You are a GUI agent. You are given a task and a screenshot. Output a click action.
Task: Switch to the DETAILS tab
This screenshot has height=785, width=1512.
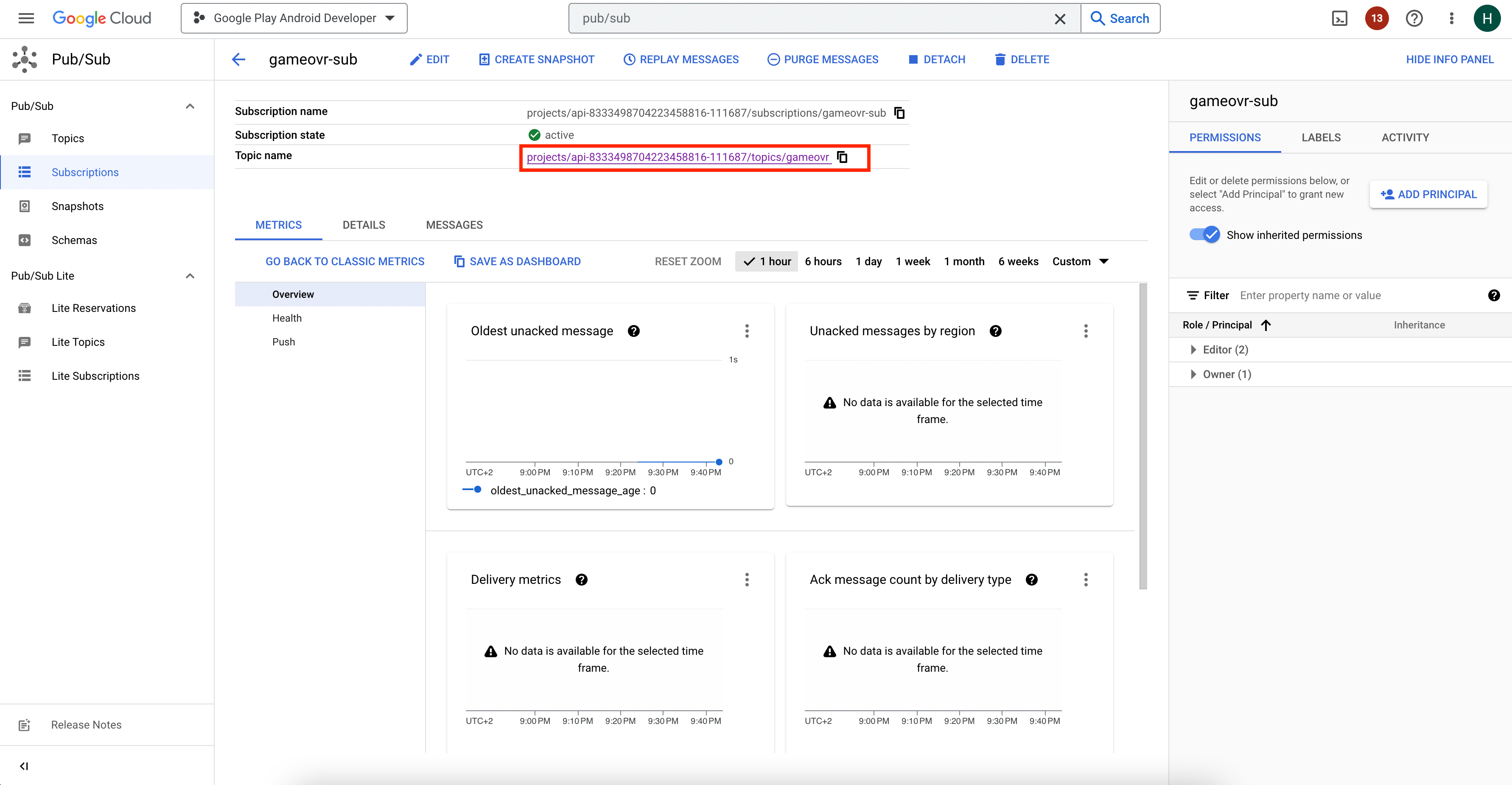[x=364, y=225]
